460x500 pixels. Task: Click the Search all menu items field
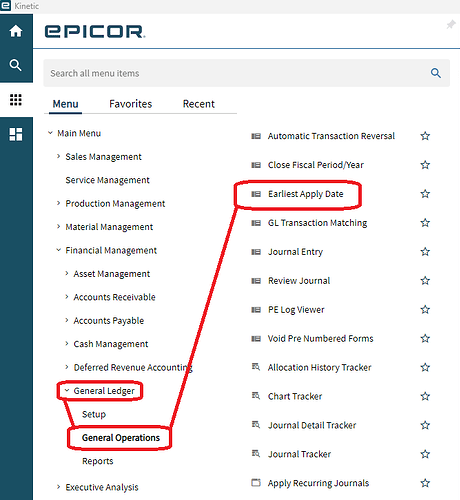coord(246,73)
